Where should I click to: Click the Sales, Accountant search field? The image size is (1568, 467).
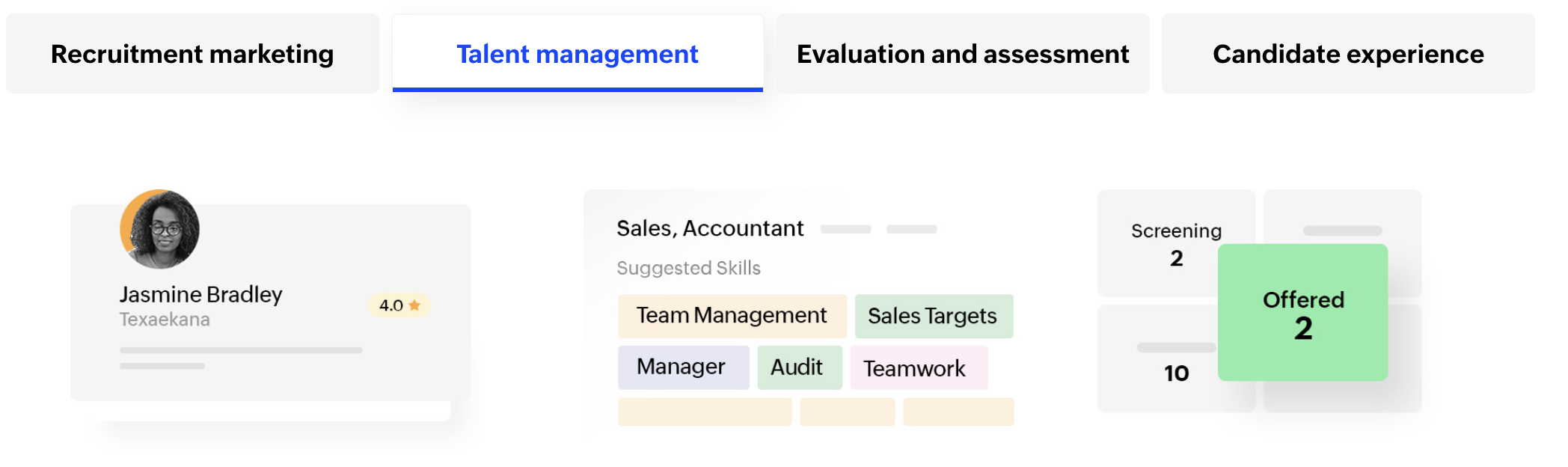(x=709, y=228)
